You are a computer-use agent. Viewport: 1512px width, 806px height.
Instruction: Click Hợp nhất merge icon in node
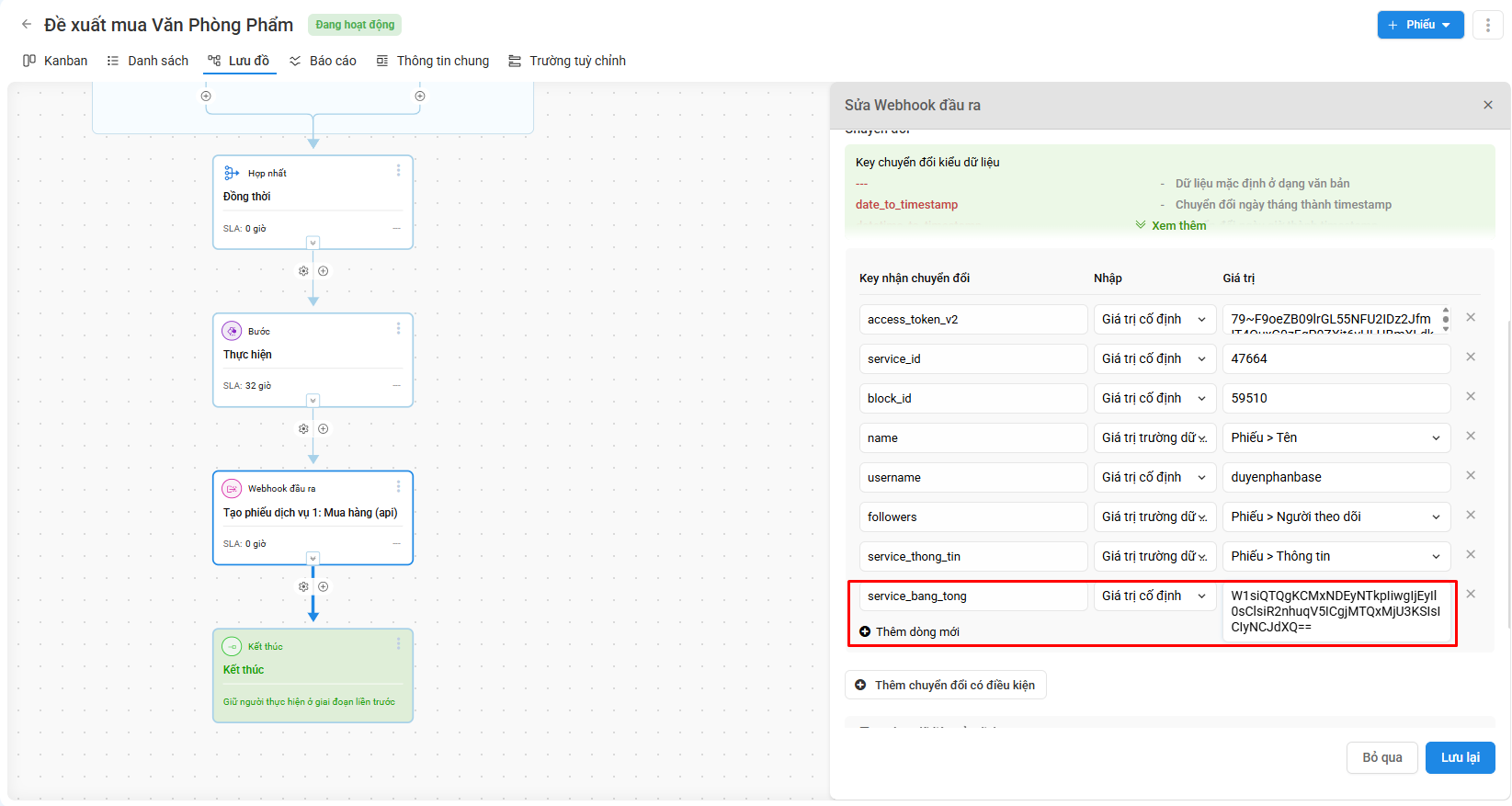(232, 173)
